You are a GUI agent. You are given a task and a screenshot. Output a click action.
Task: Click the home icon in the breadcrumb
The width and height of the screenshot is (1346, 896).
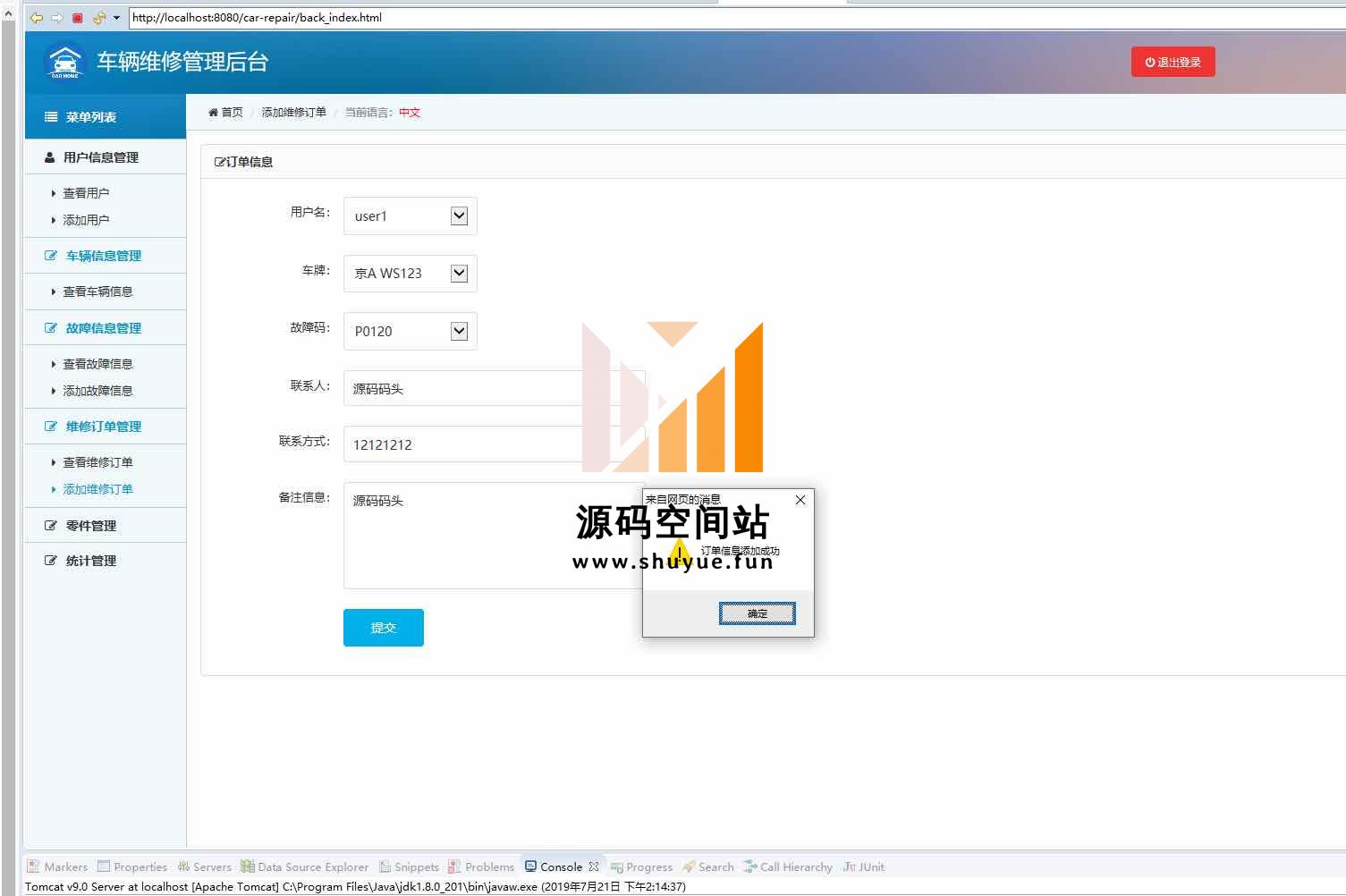pos(213,113)
